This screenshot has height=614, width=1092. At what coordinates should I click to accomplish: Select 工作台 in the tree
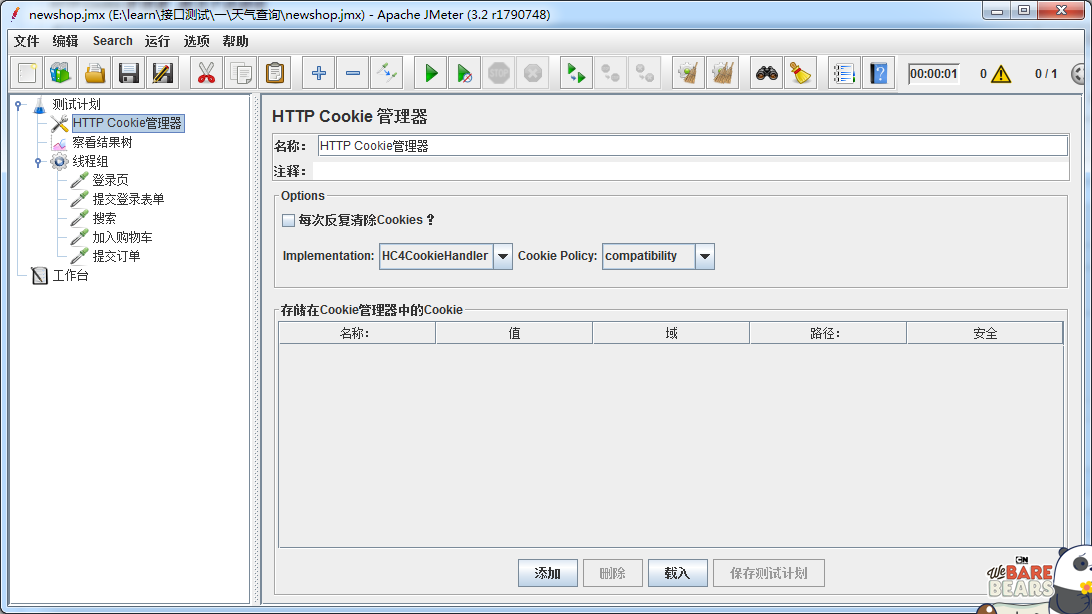tap(70, 276)
